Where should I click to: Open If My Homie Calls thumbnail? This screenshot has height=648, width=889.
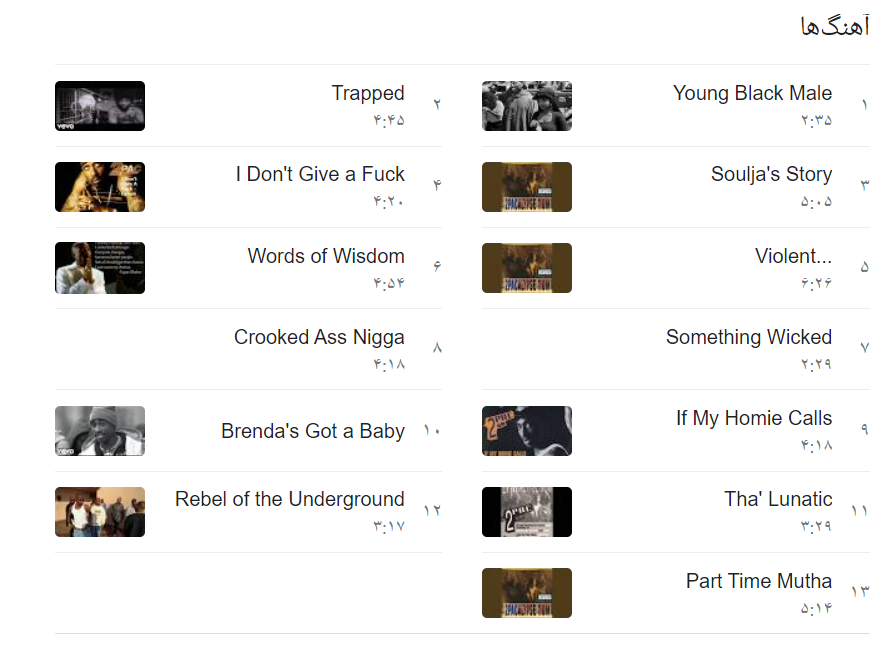pyautogui.click(x=526, y=431)
